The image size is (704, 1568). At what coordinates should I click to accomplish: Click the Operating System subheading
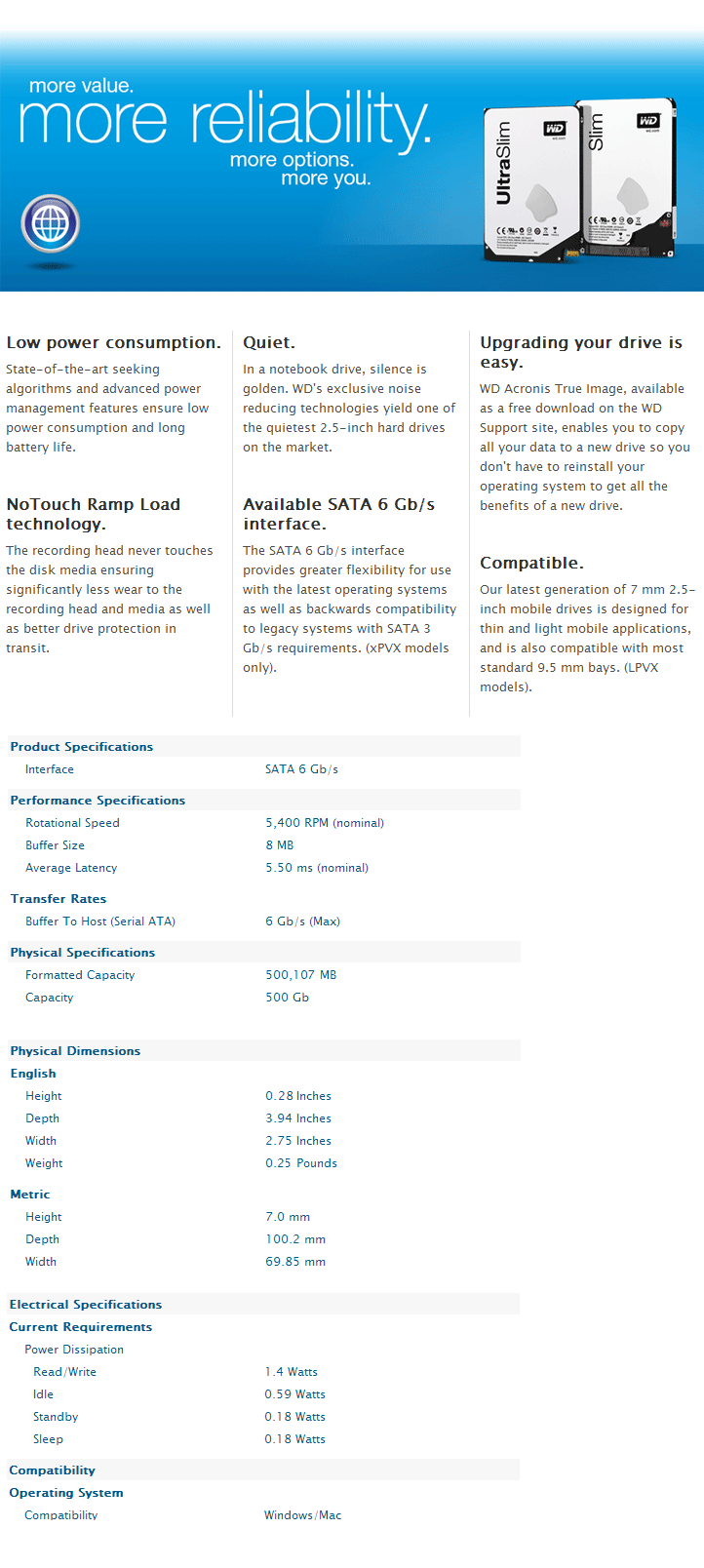pyautogui.click(x=66, y=1493)
